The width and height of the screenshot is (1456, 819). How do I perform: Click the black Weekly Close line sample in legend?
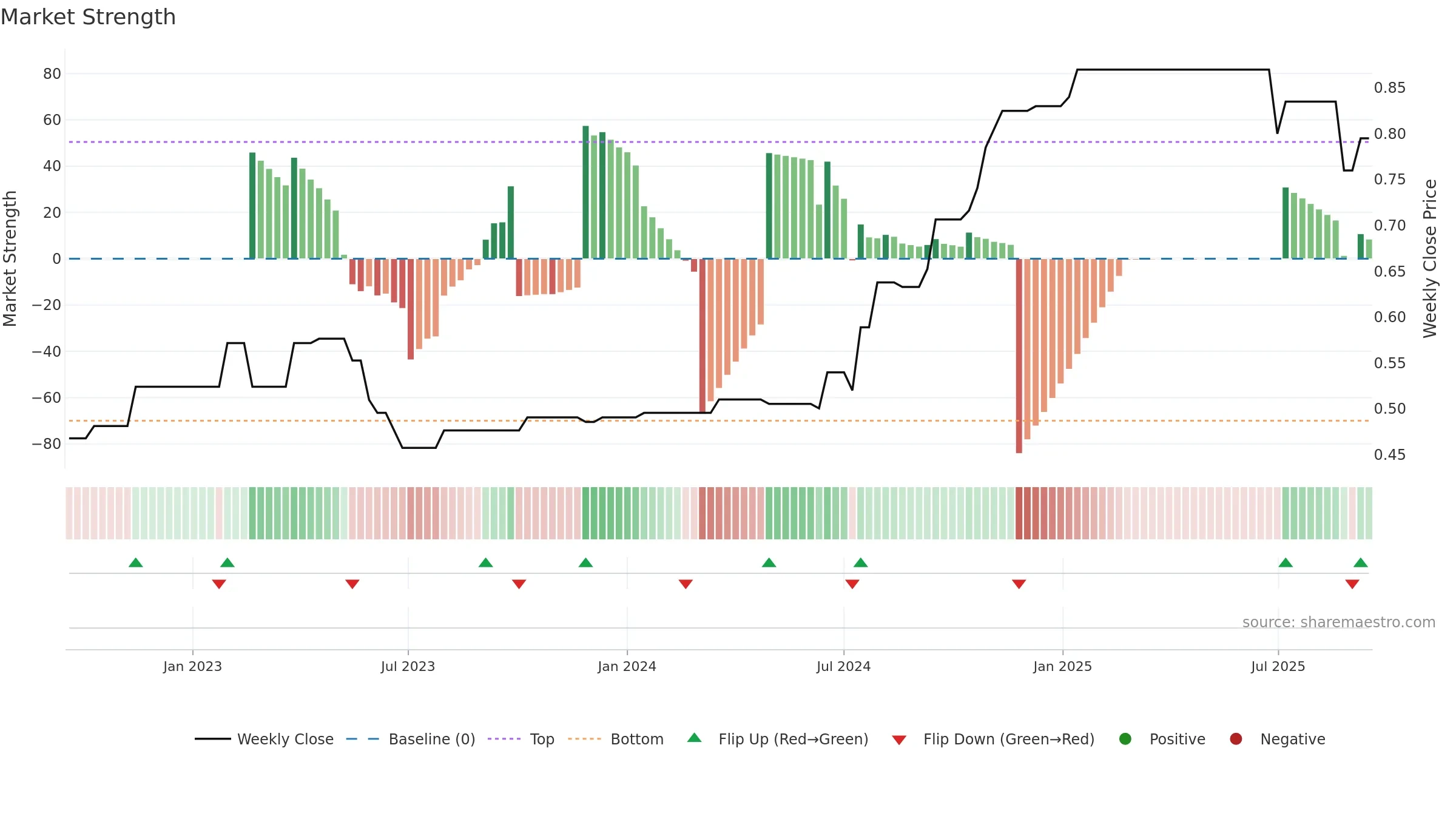[213, 739]
